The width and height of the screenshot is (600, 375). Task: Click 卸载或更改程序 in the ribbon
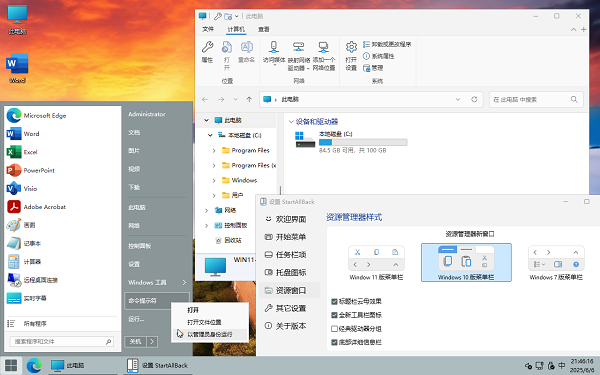tap(387, 44)
